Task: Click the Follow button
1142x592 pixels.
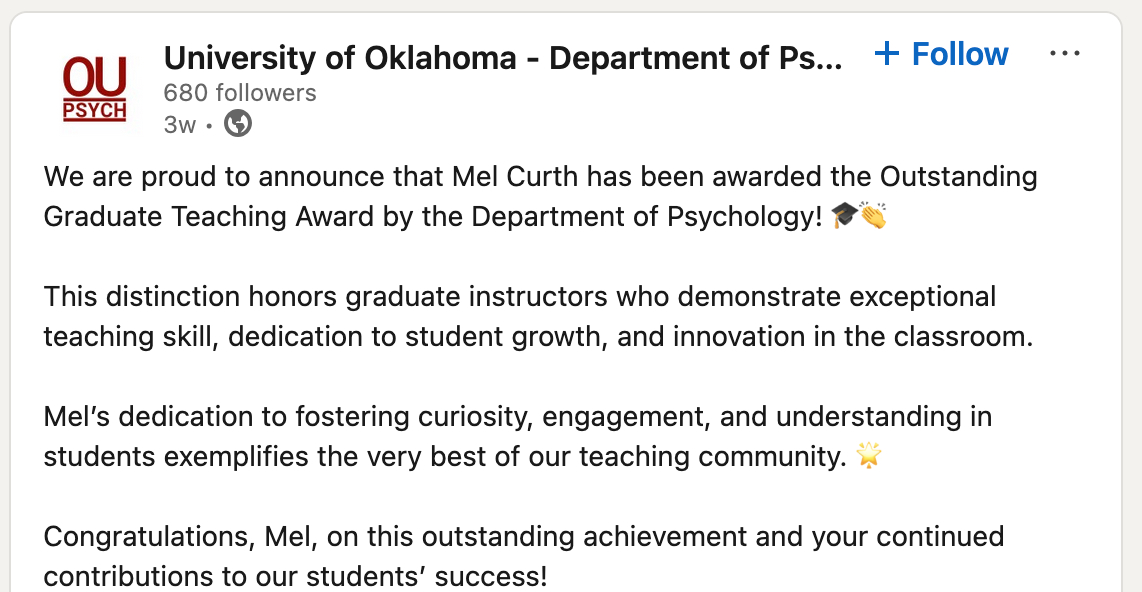Action: click(x=960, y=54)
